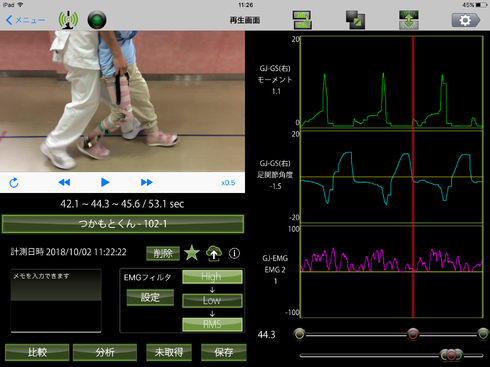
Task: Tap the video preview frame
Action: tap(122, 101)
